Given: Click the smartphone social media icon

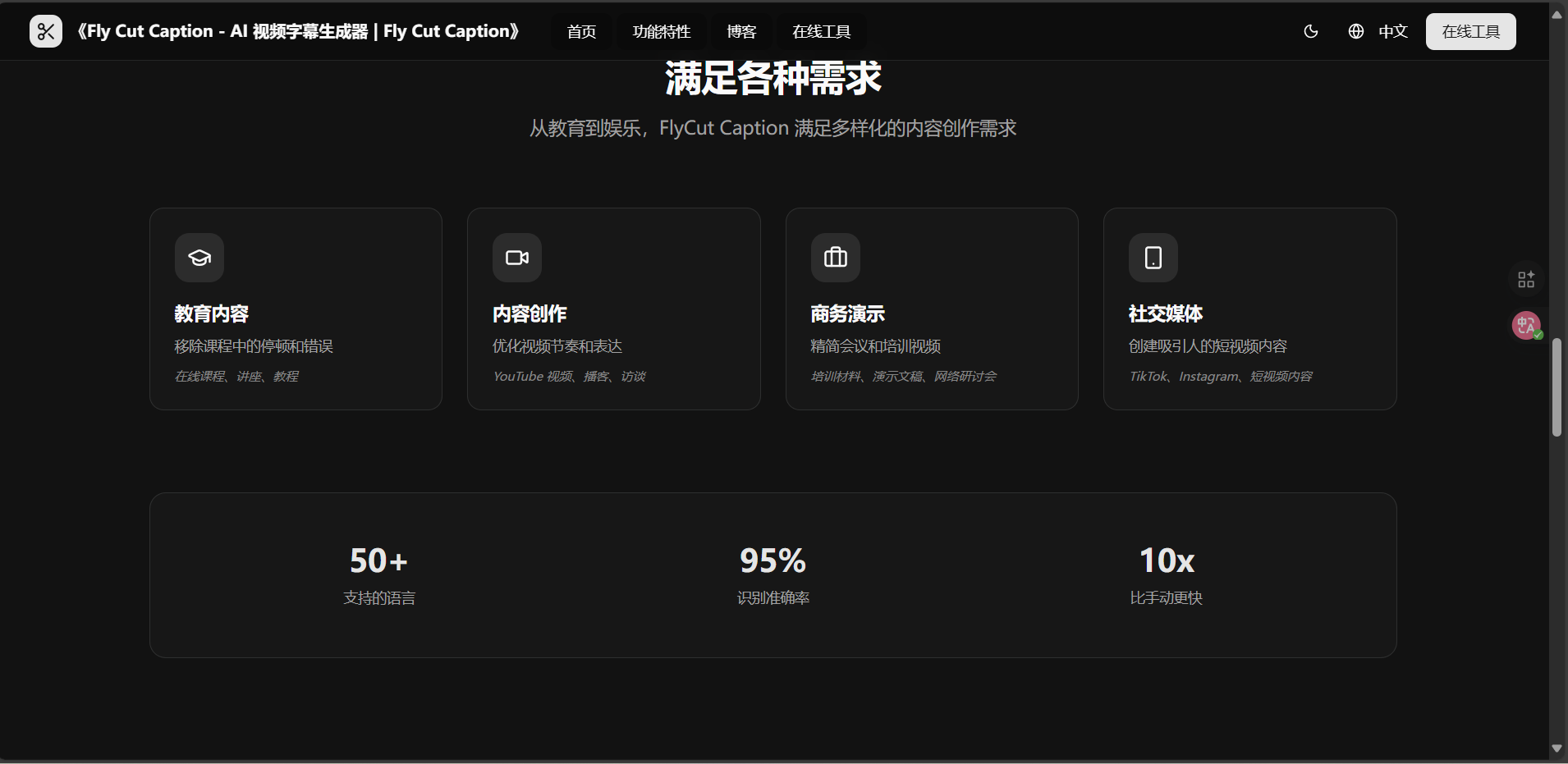Looking at the screenshot, I should pyautogui.click(x=1153, y=258).
